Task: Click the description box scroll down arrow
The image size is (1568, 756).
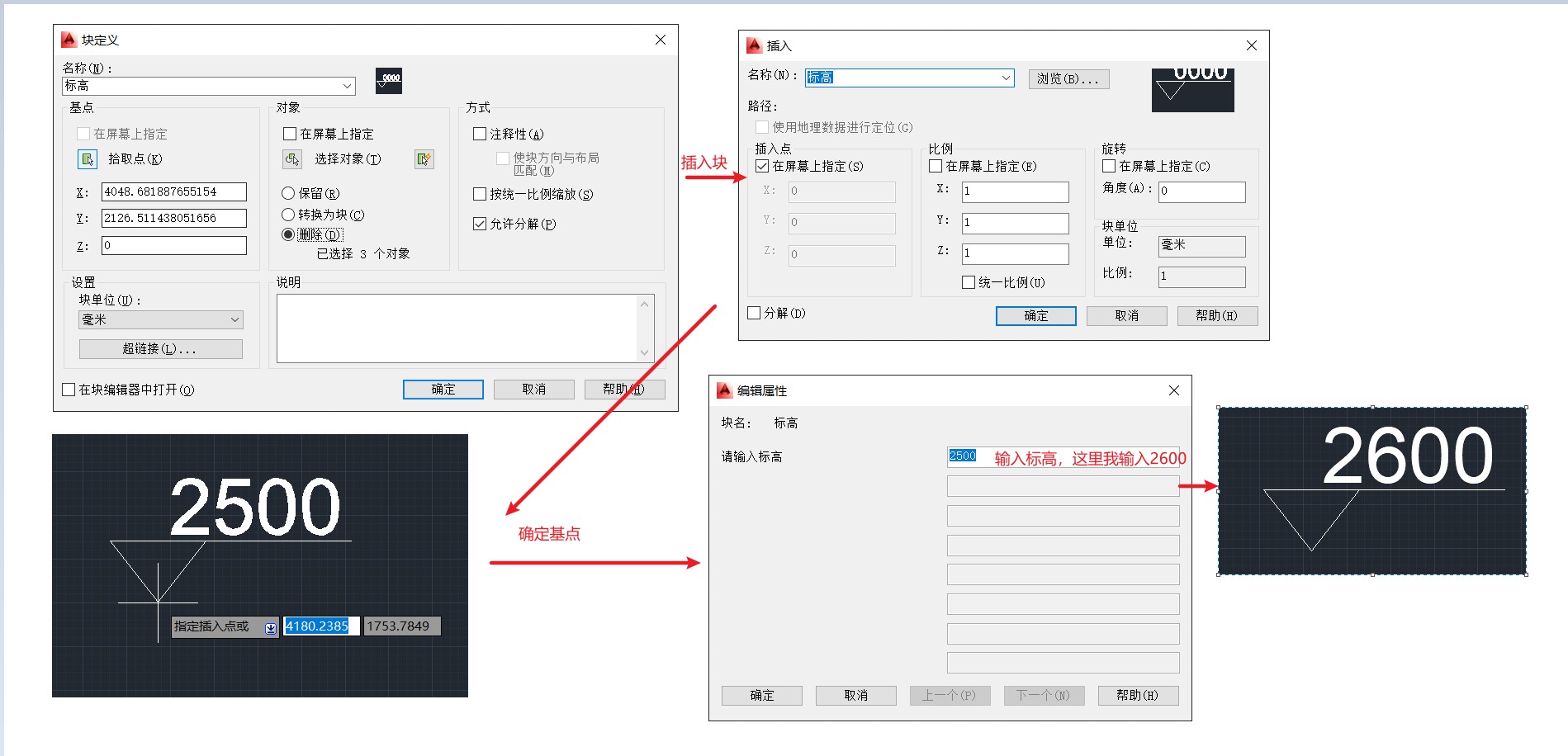Action: pyautogui.click(x=645, y=352)
